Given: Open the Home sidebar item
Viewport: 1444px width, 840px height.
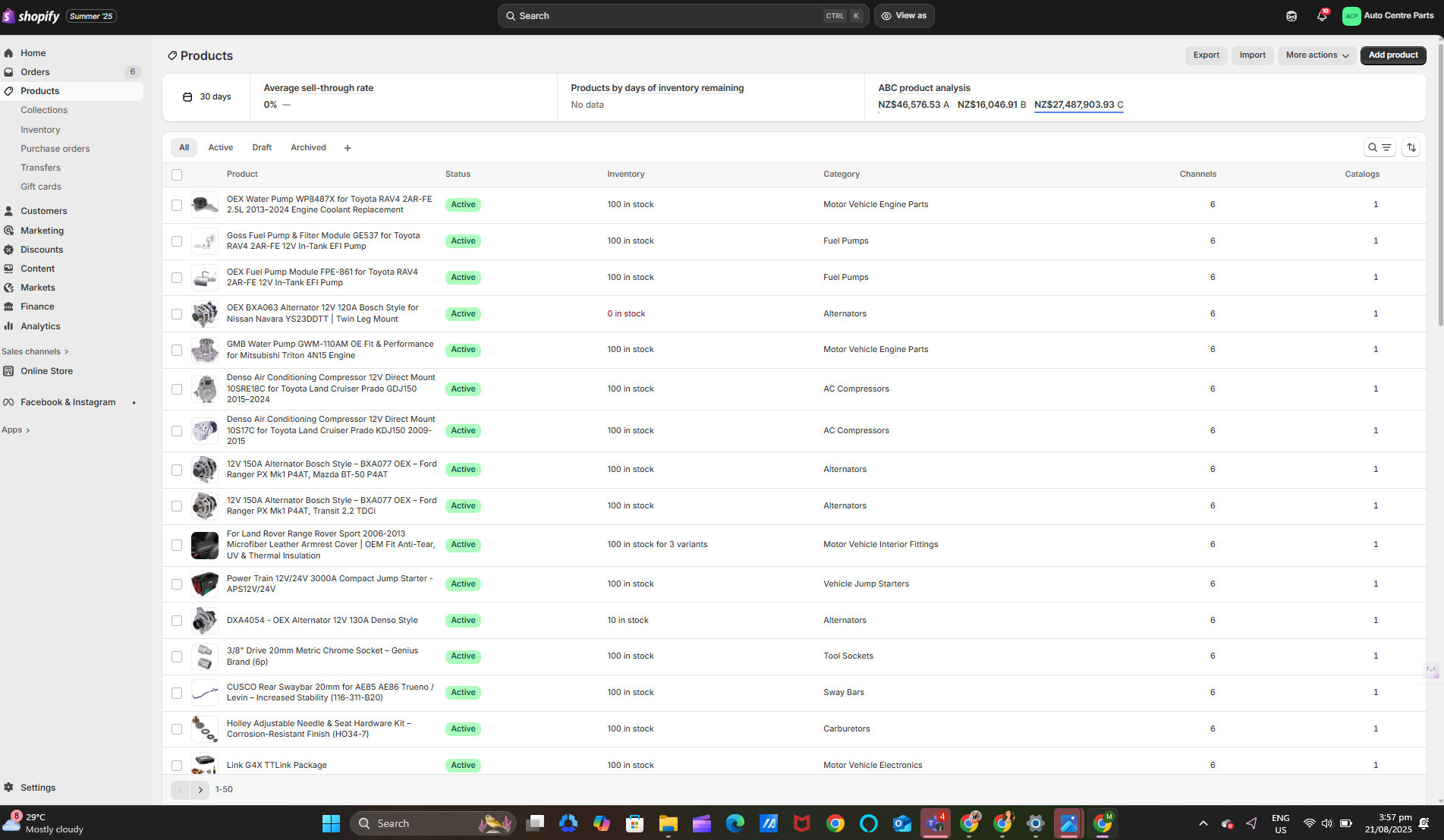Looking at the screenshot, I should tap(33, 53).
